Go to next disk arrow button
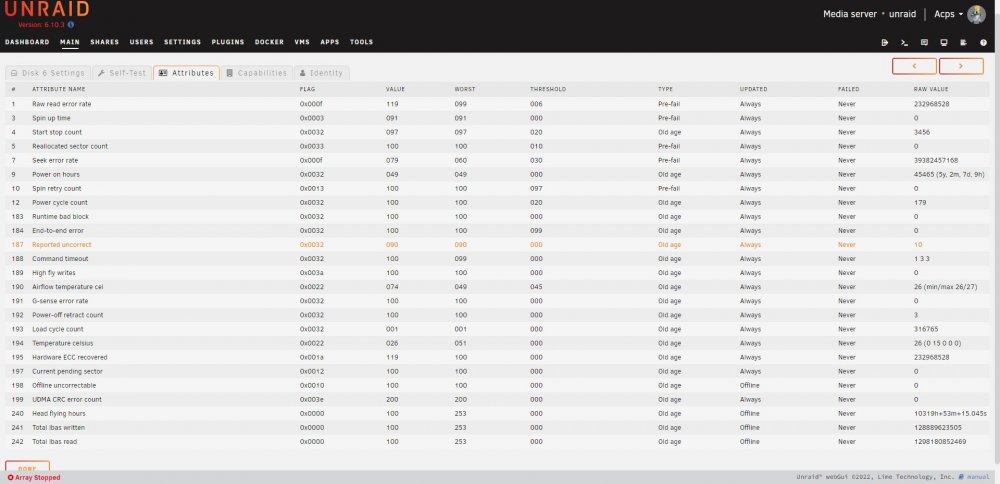Screen dimensions: 1000x484 click(x=961, y=66)
